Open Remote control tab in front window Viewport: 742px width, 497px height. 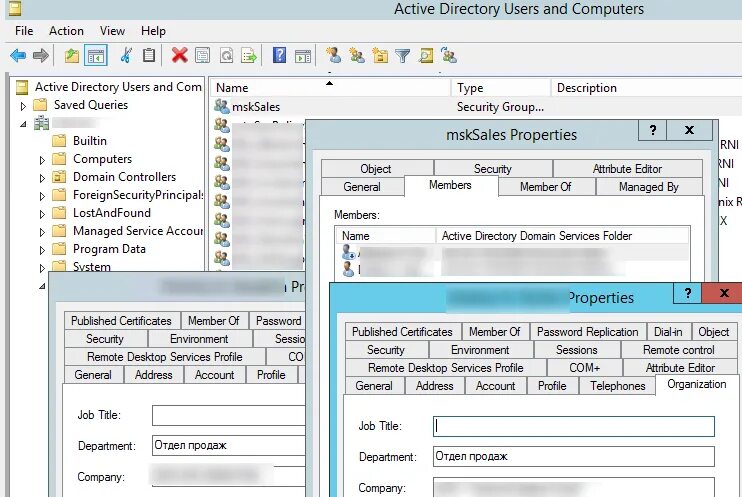(x=679, y=350)
